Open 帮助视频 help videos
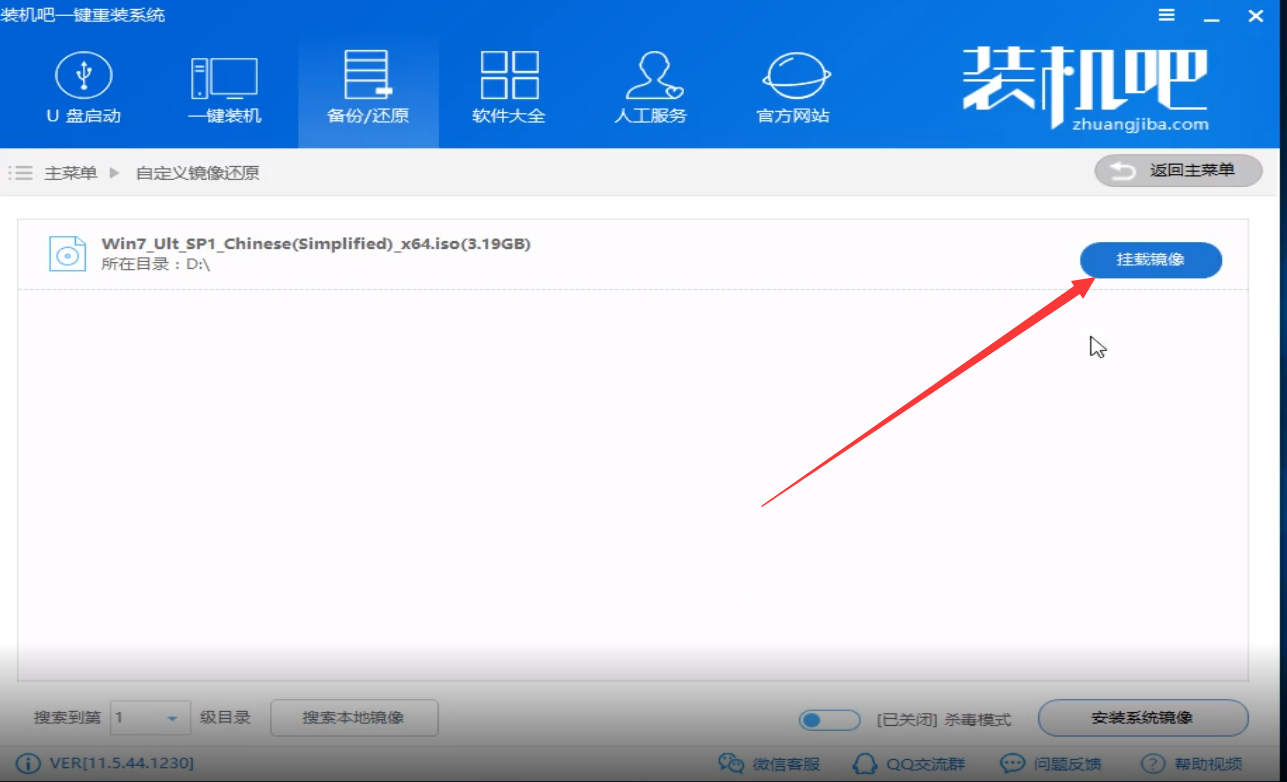The width and height of the screenshot is (1287, 782). coord(1152,763)
